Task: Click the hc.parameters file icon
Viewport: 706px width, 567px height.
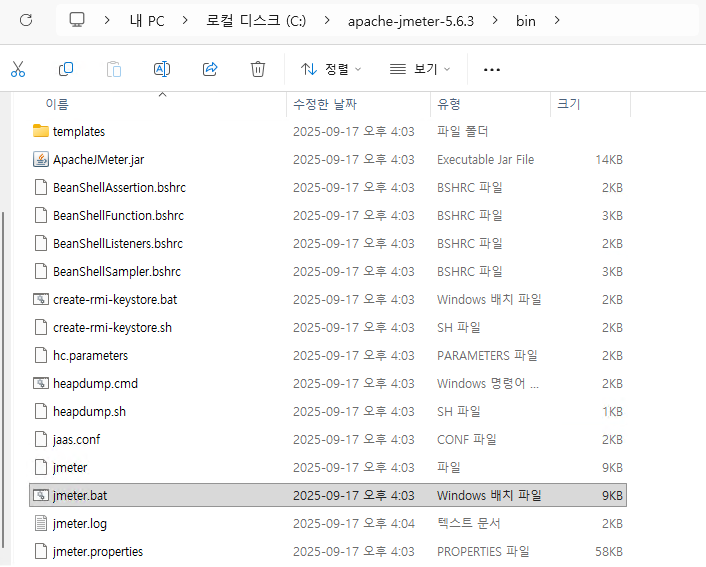Action: (41, 355)
